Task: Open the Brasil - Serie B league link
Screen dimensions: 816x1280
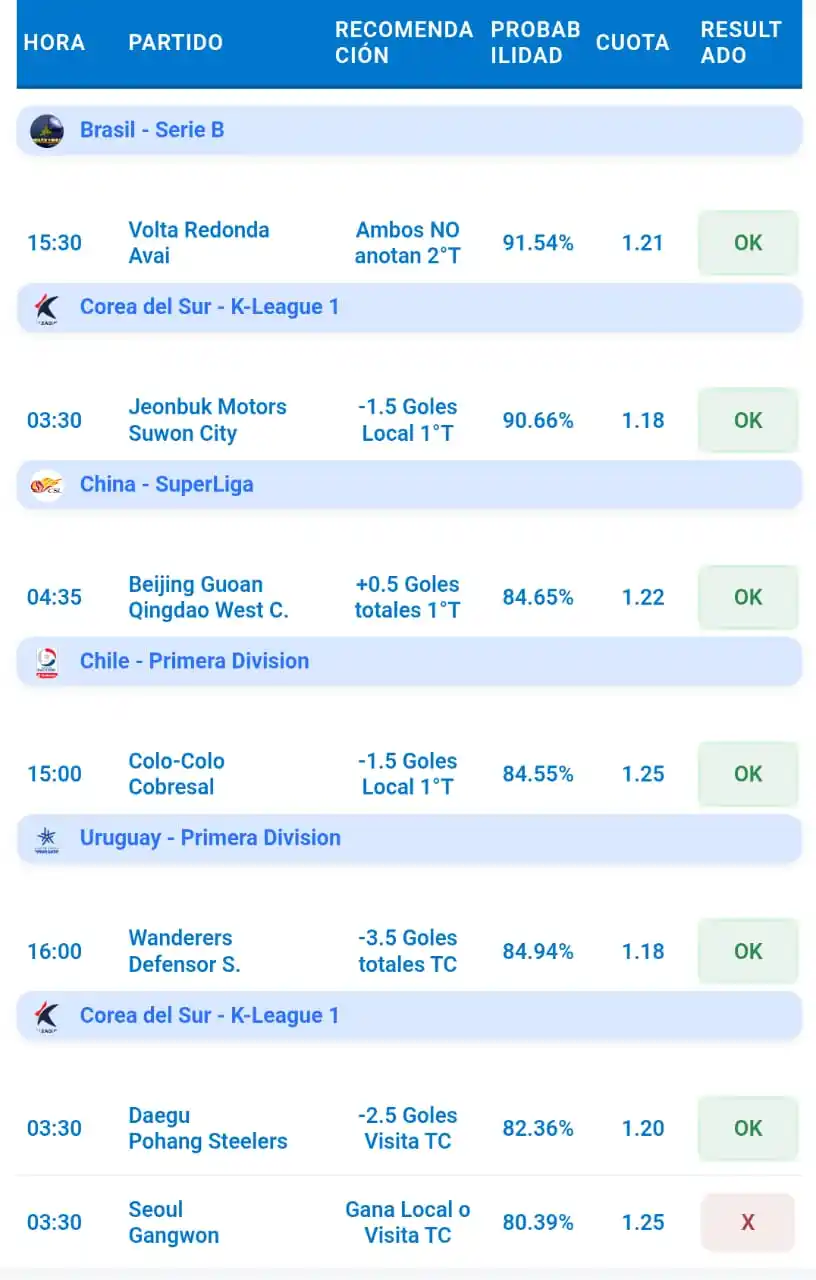Action: tap(152, 130)
